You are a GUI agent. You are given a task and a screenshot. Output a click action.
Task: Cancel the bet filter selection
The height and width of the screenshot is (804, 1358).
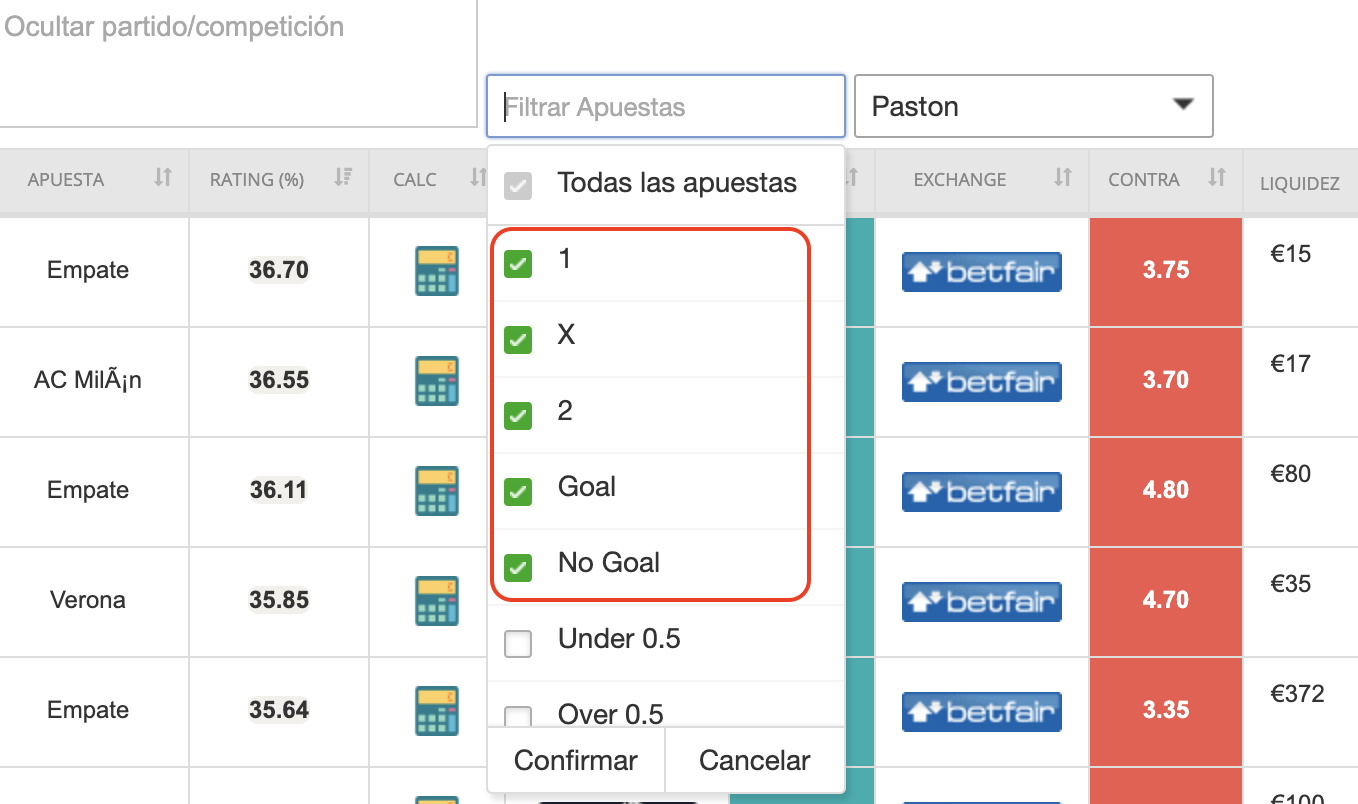coord(755,760)
